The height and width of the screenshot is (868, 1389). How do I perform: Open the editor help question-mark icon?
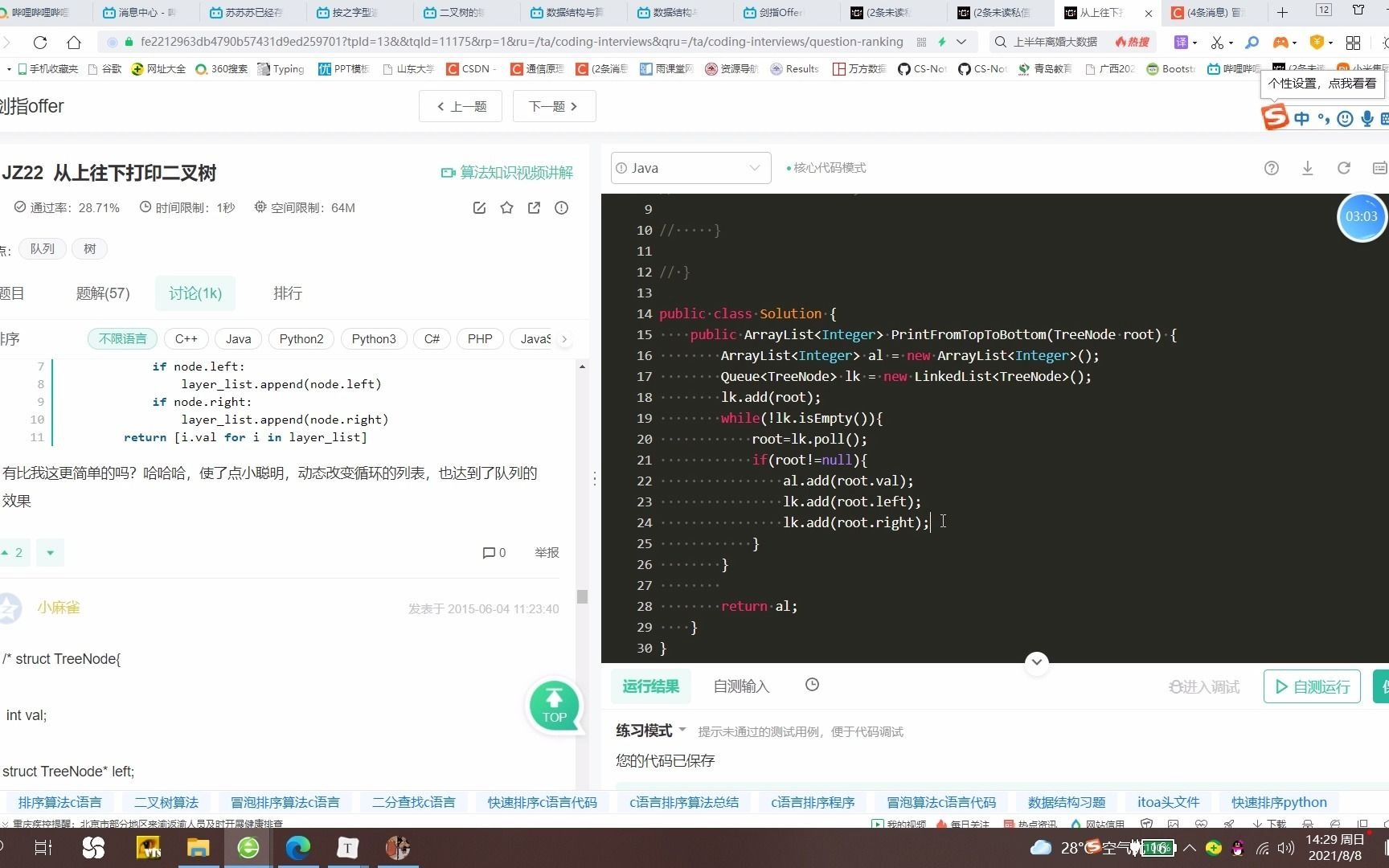[x=1271, y=168]
